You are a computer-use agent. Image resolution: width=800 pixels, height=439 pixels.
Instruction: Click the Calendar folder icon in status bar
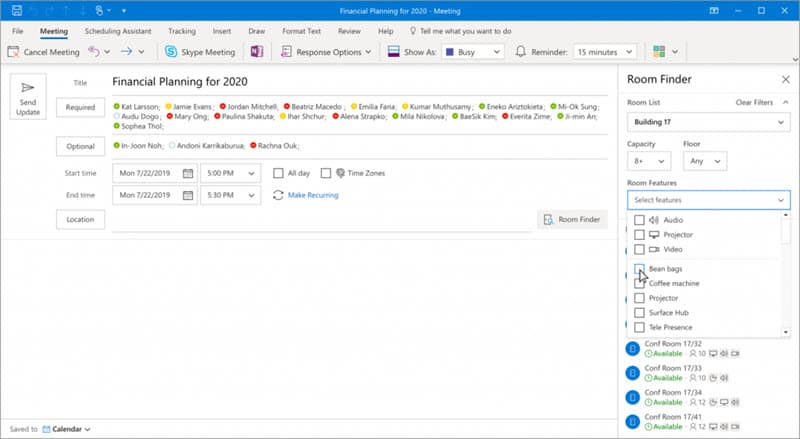[46, 429]
